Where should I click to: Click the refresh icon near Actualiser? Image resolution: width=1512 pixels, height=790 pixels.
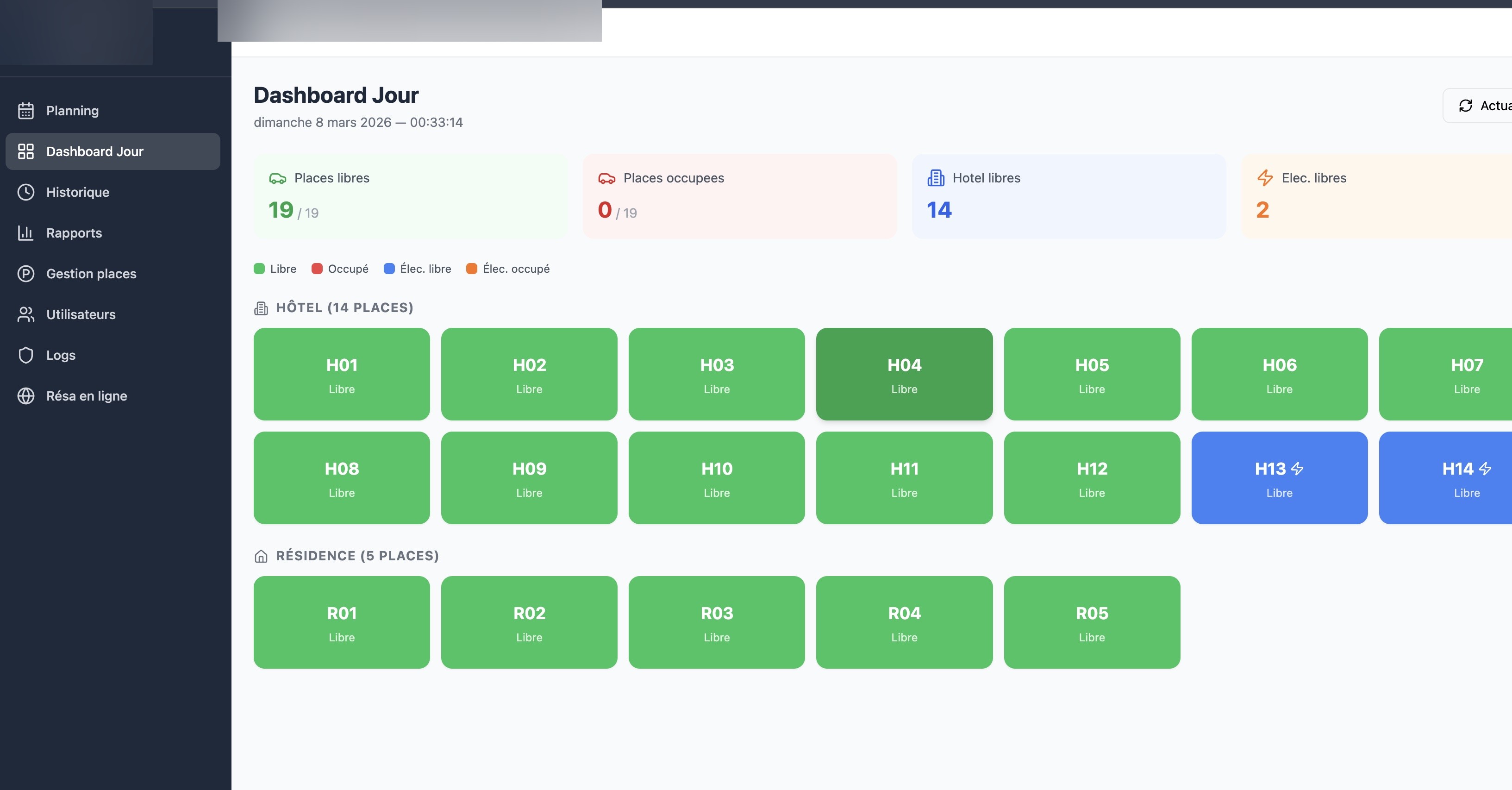pyautogui.click(x=1466, y=106)
